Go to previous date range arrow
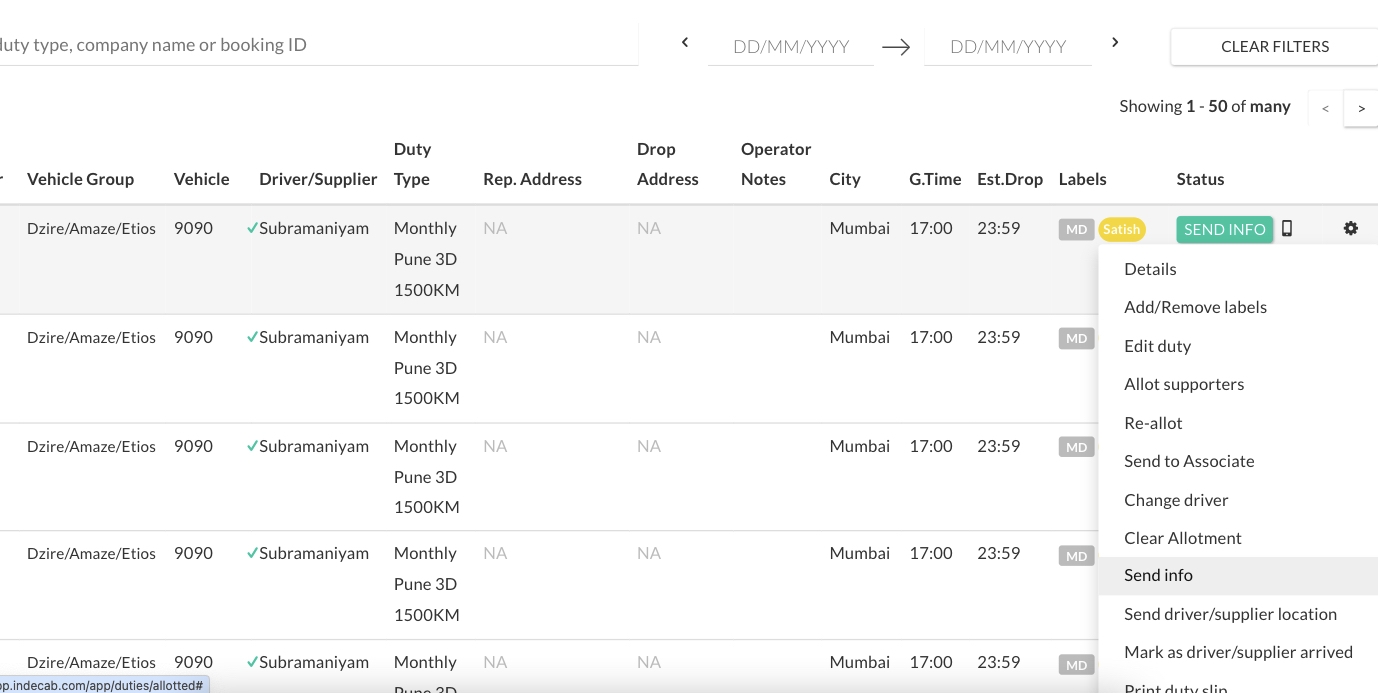This screenshot has width=1378, height=693. [x=685, y=43]
